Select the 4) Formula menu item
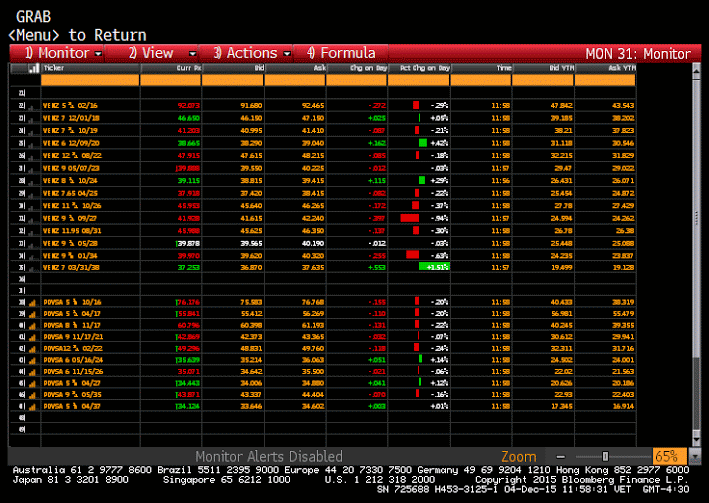Screen dimensions: 709x503 341,53
